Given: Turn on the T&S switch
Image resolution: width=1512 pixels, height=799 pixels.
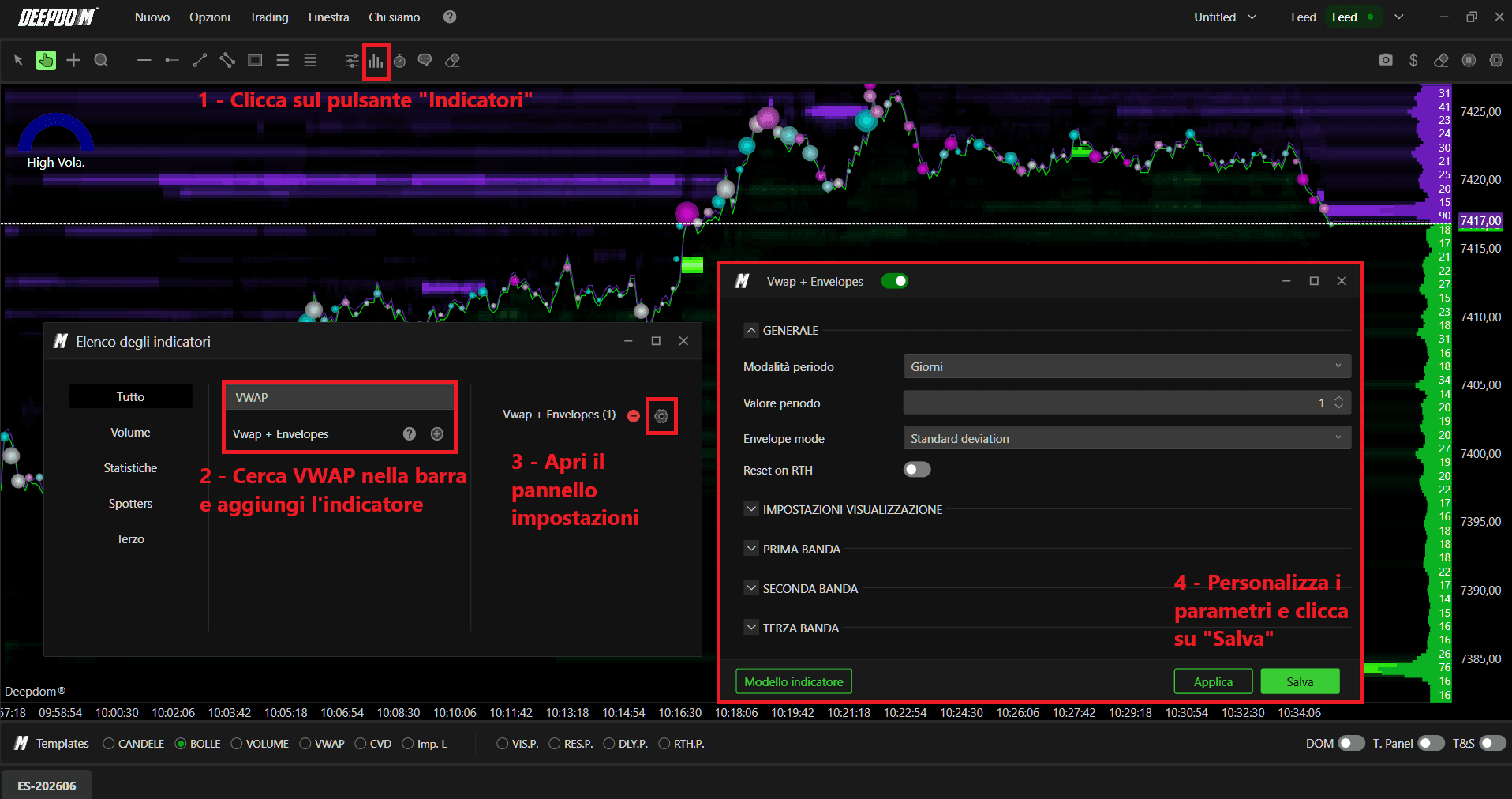Looking at the screenshot, I should point(1493,743).
